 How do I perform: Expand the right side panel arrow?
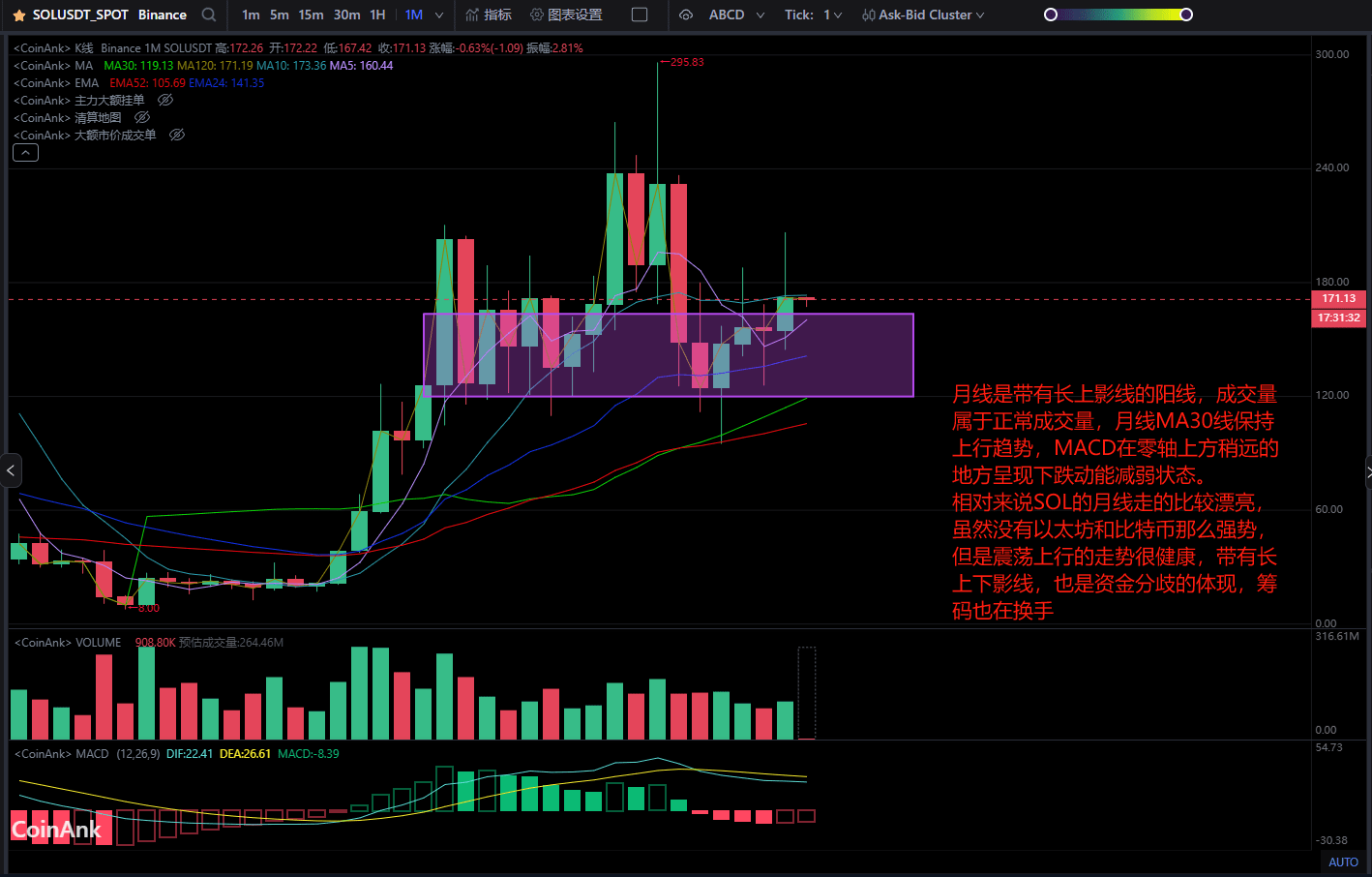click(x=1367, y=471)
